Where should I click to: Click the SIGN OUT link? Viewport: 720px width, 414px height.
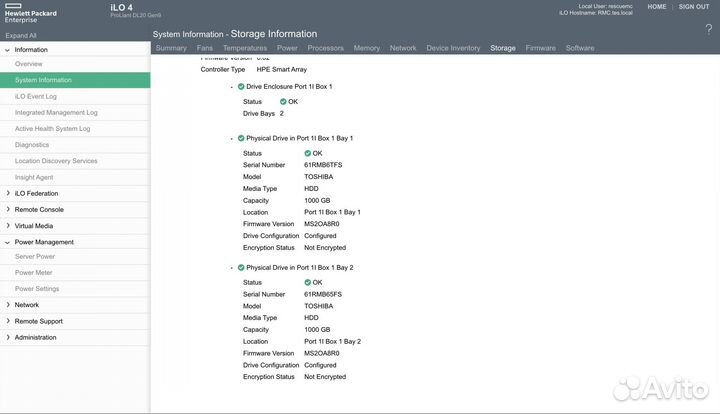pyautogui.click(x=694, y=7)
